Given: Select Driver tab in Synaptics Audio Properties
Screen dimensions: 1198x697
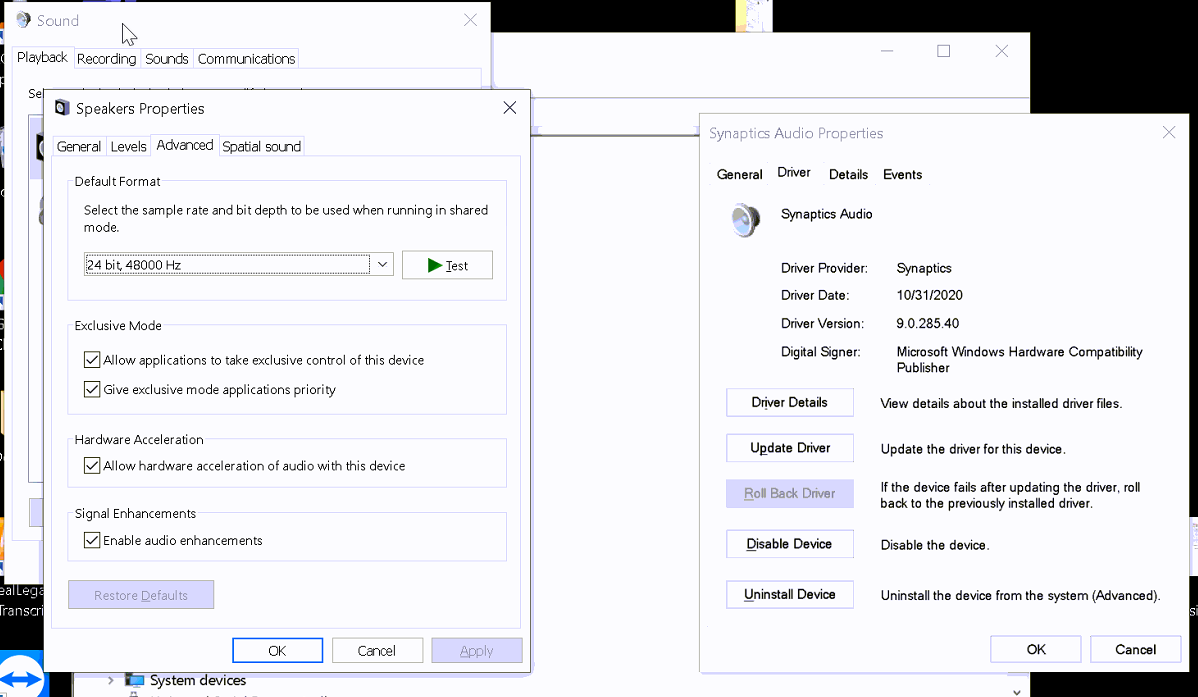Looking at the screenshot, I should (x=794, y=173).
